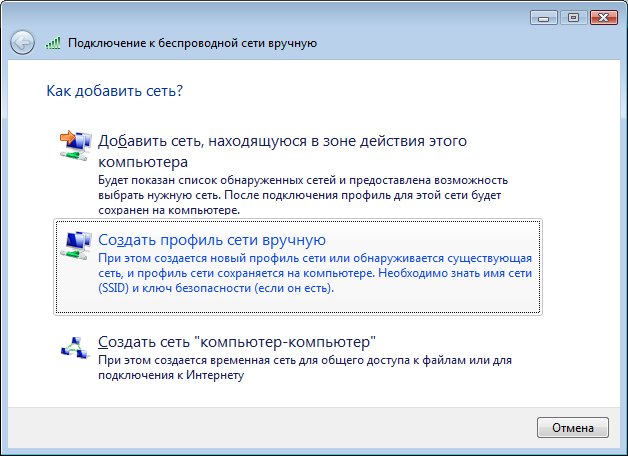Open 'Создать сеть "компьютер-компьютер"' option title
This screenshot has width=628, height=456.
[235, 341]
